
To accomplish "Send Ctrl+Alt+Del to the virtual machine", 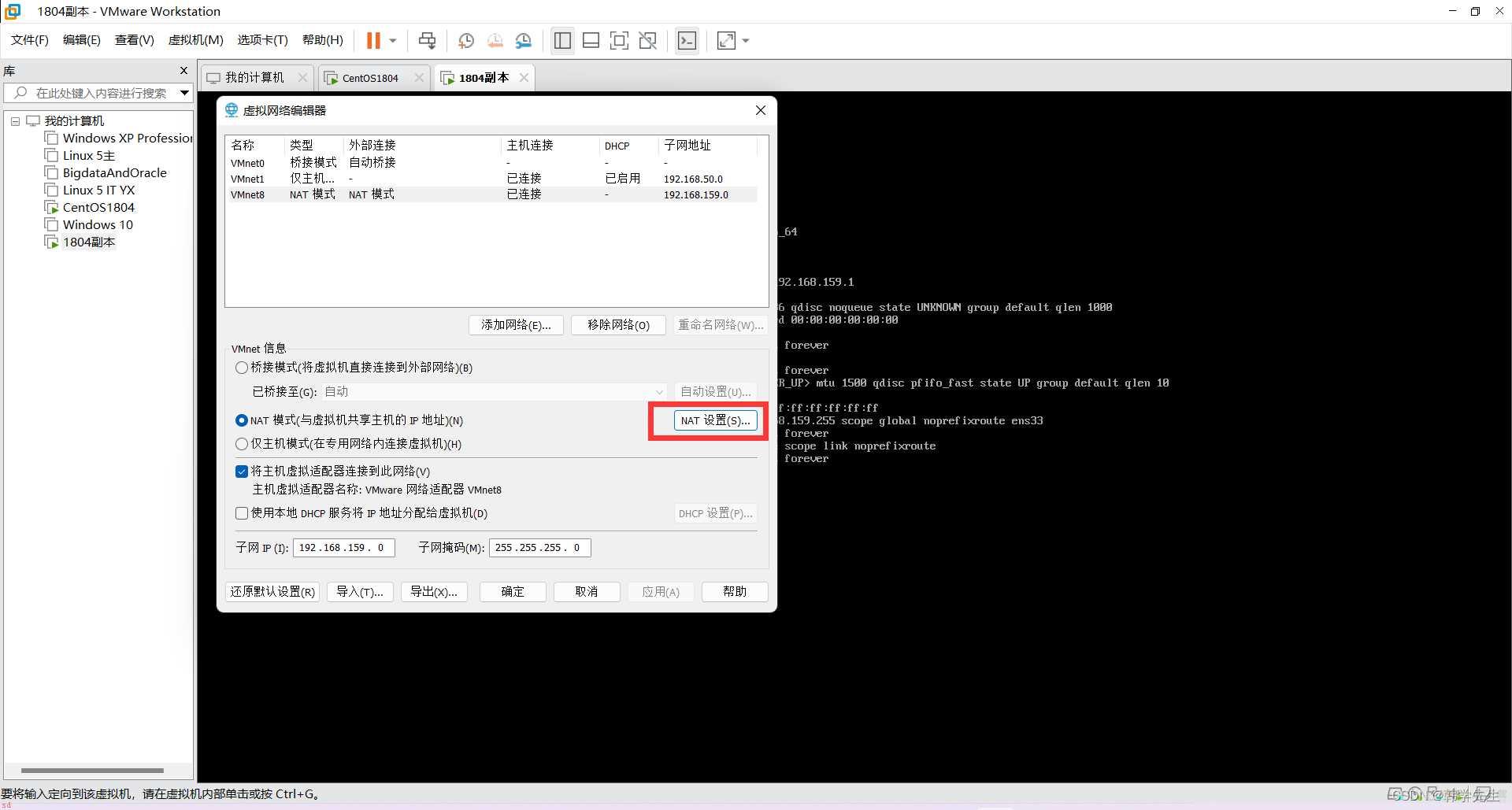I will pyautogui.click(x=427, y=40).
